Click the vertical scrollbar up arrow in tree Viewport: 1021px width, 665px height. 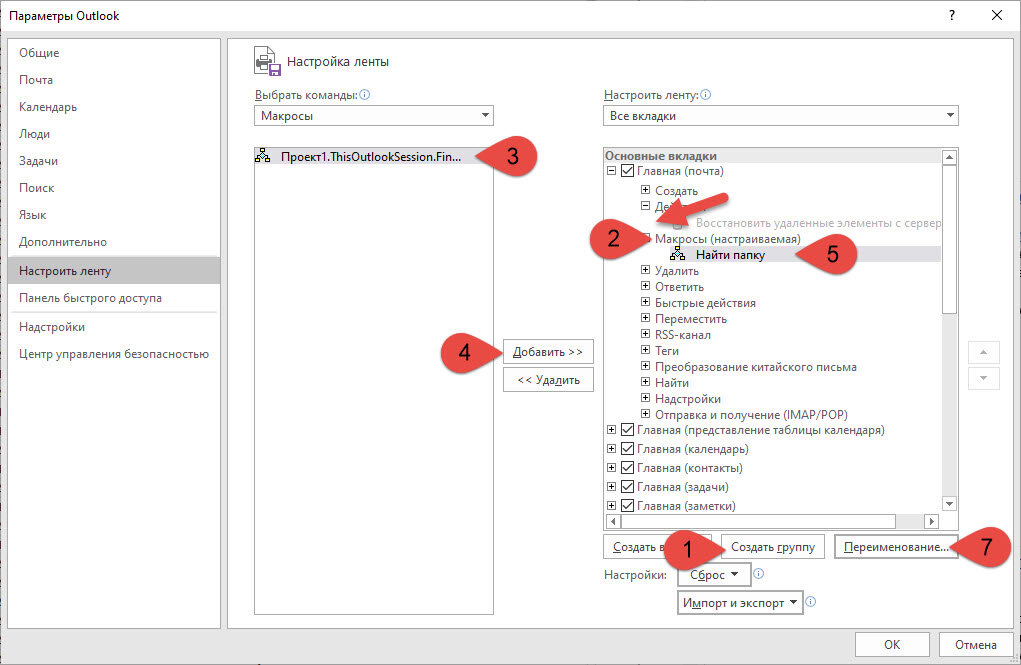[949, 157]
